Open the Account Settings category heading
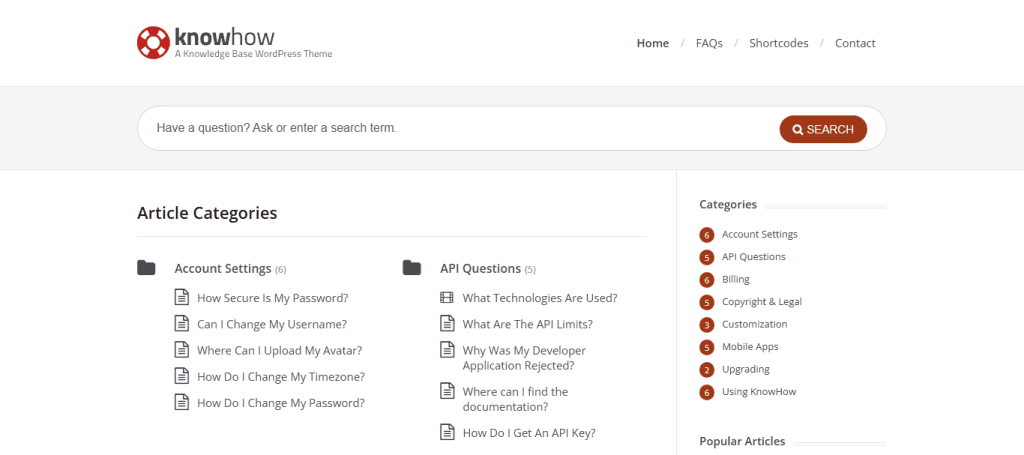 tap(223, 268)
